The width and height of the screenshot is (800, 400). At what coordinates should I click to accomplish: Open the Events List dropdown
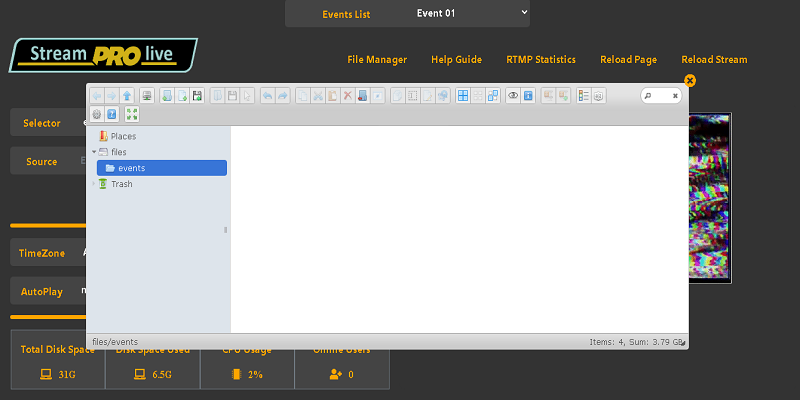pyautogui.click(x=471, y=13)
